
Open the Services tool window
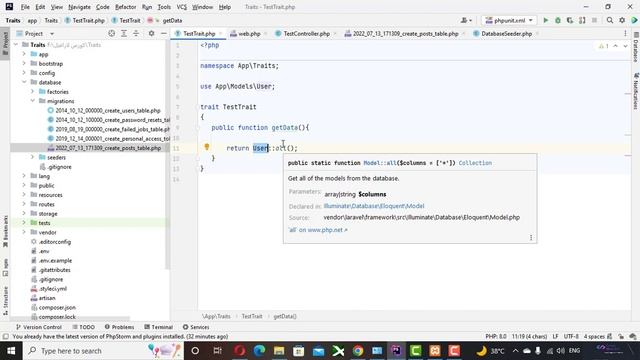click(x=196, y=327)
